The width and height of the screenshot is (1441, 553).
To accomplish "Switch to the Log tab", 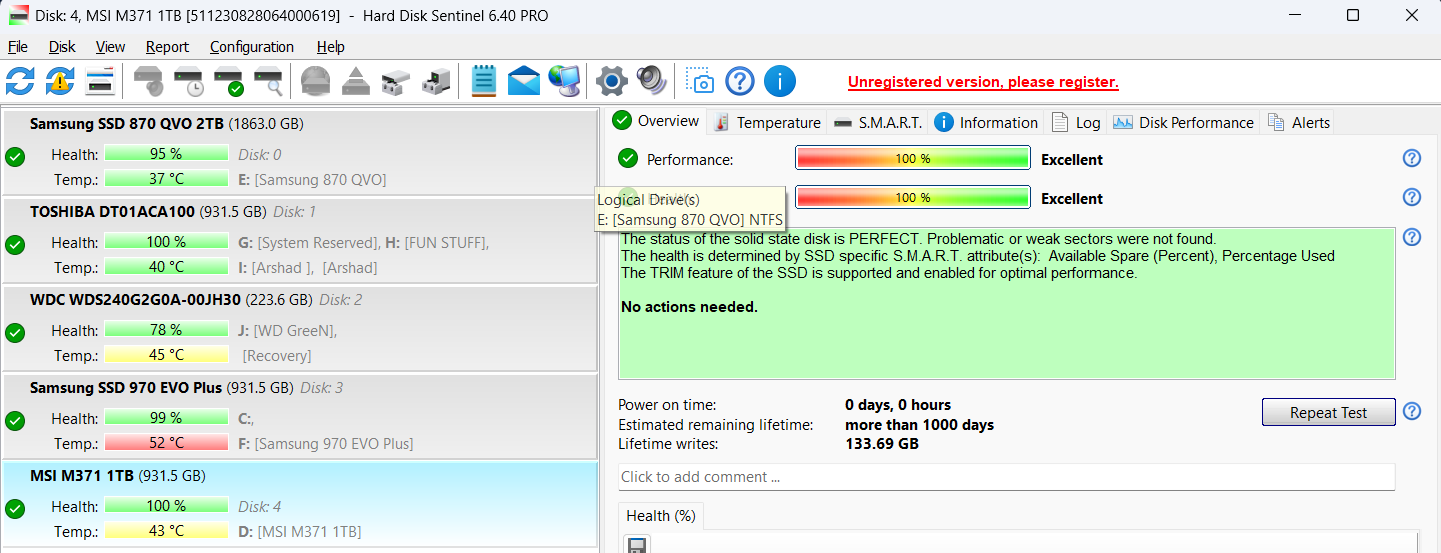I will coord(1075,123).
